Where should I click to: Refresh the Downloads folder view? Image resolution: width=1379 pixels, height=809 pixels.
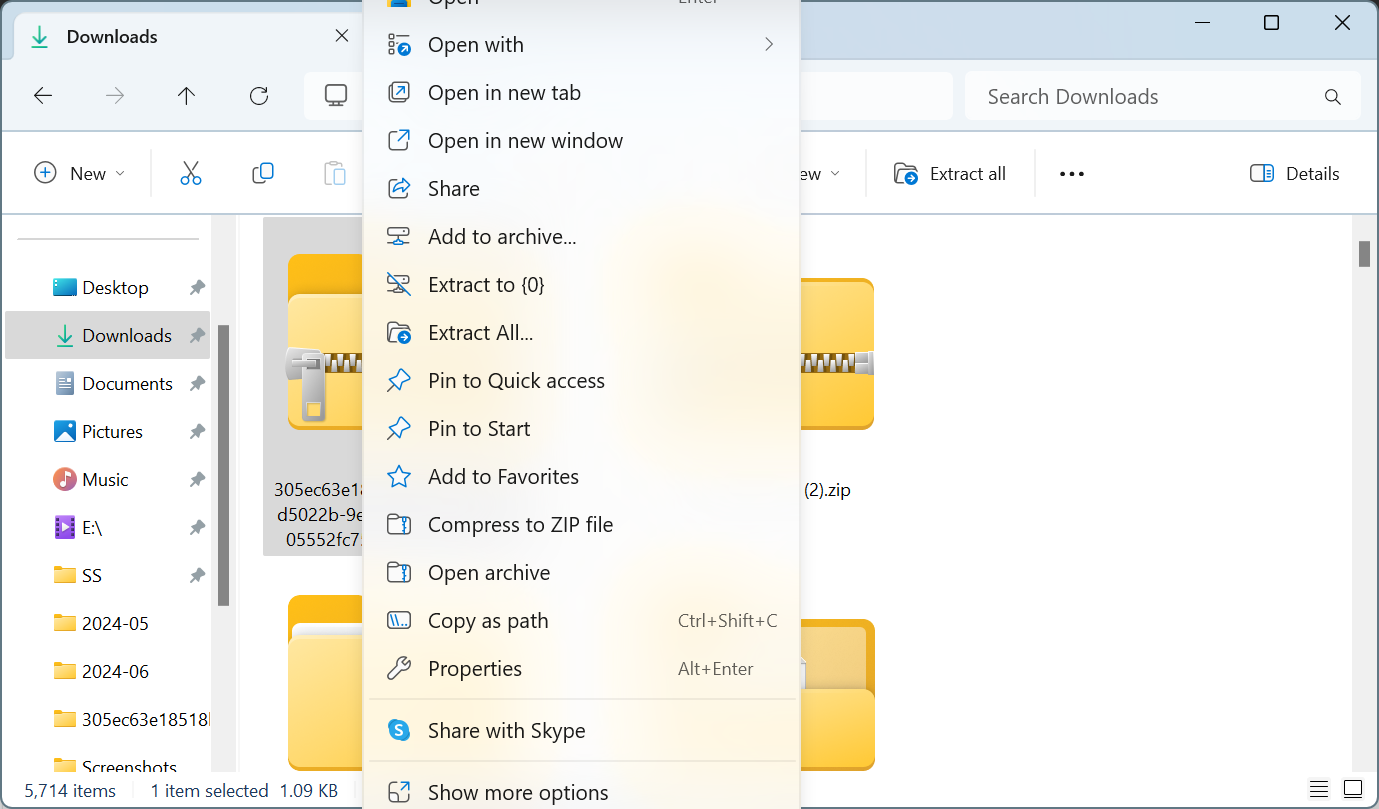pos(259,95)
